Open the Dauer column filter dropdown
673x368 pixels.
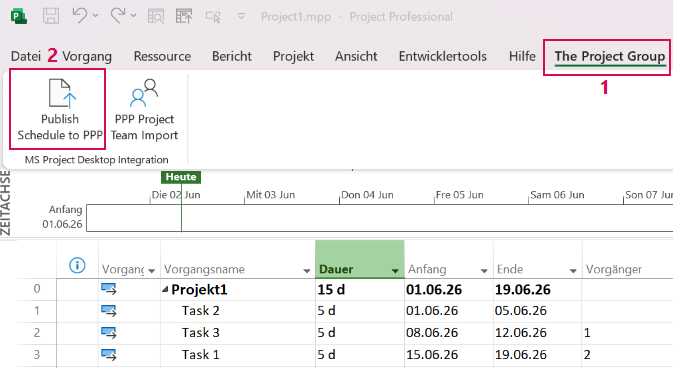[x=395, y=271]
